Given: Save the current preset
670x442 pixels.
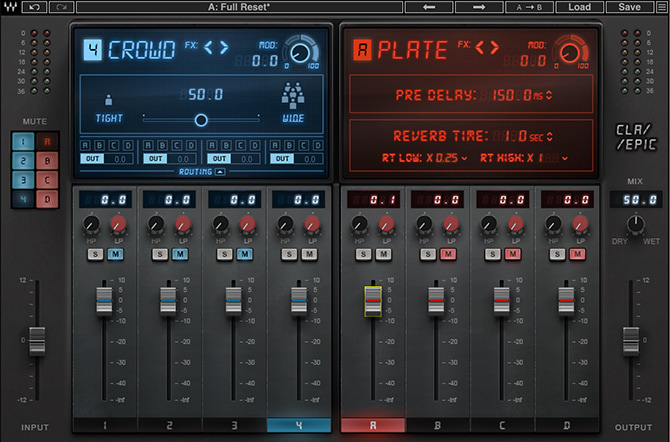Looking at the screenshot, I should click(x=629, y=7).
